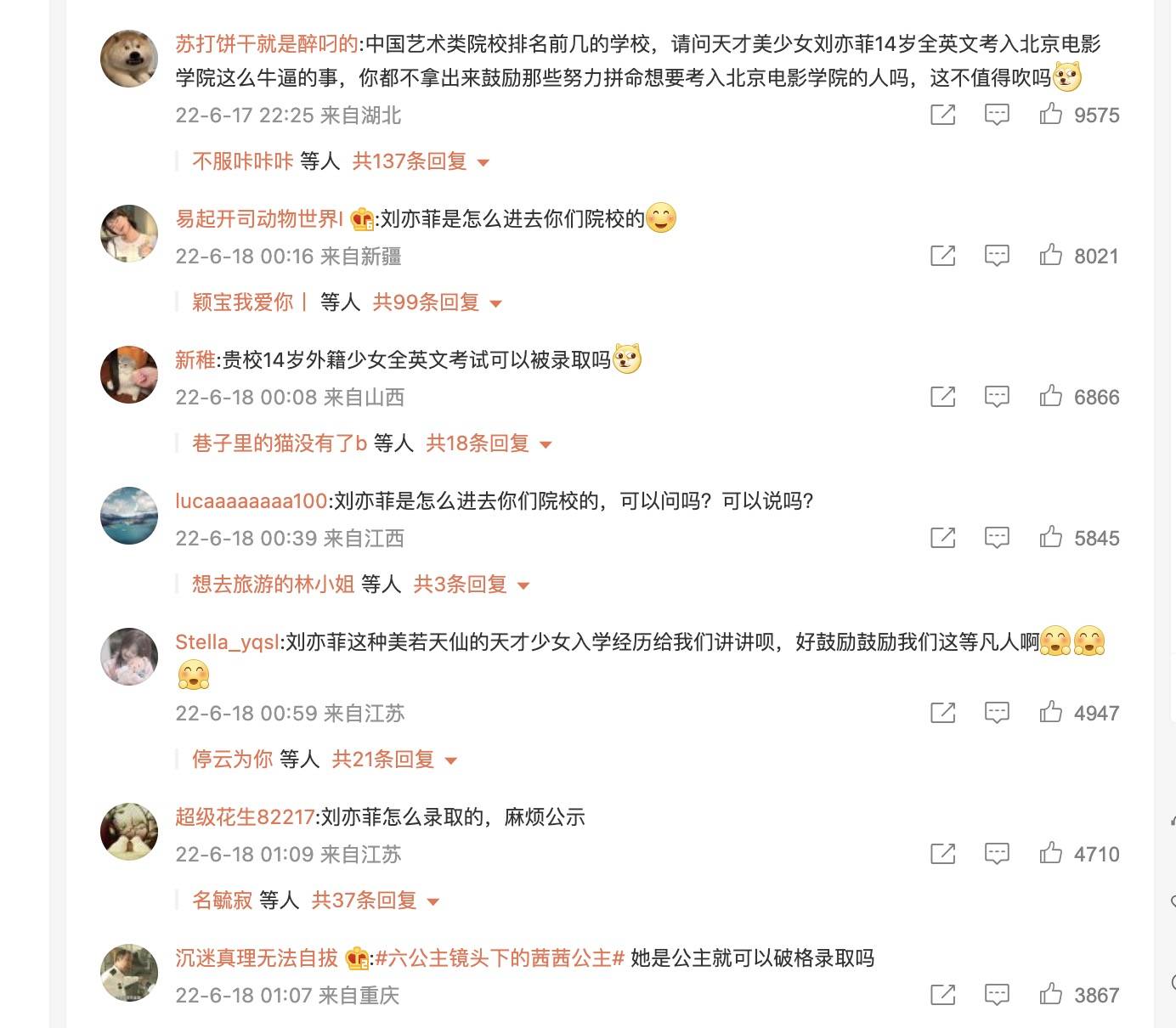
Task: Like lucaaaaaaaa100's comment with 5845 likes
Action: [1051, 537]
